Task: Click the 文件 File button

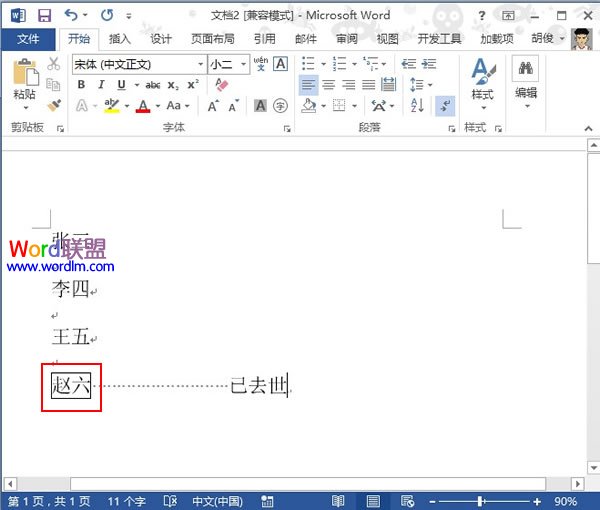Action: (28, 39)
